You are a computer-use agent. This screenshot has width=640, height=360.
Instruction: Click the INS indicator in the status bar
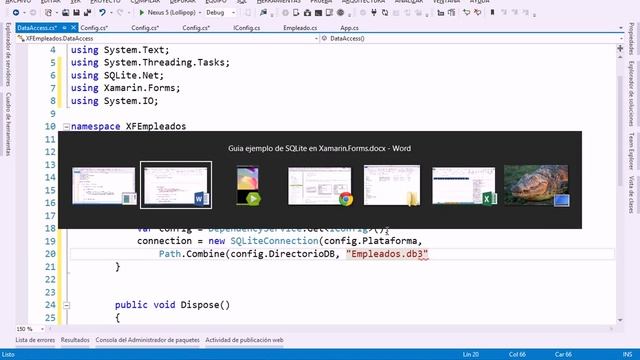coord(627,354)
